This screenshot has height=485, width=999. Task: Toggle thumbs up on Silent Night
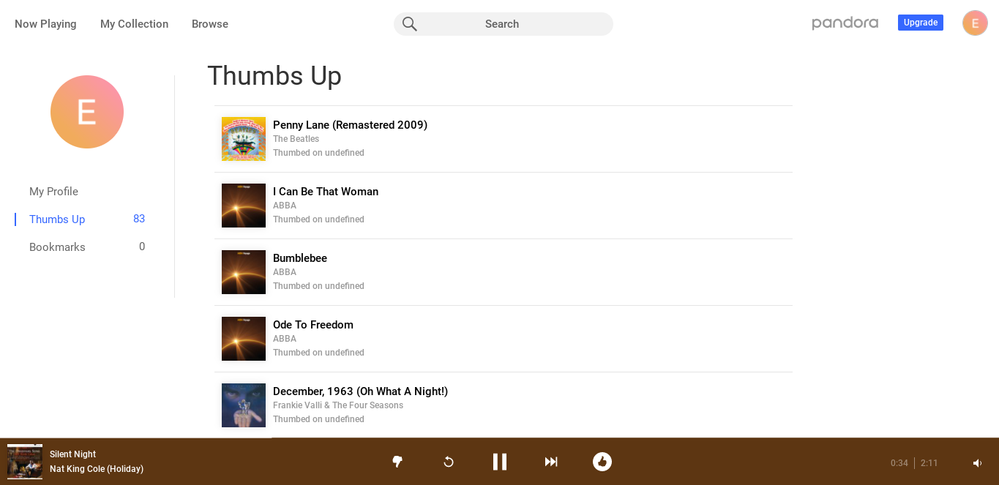[602, 461]
